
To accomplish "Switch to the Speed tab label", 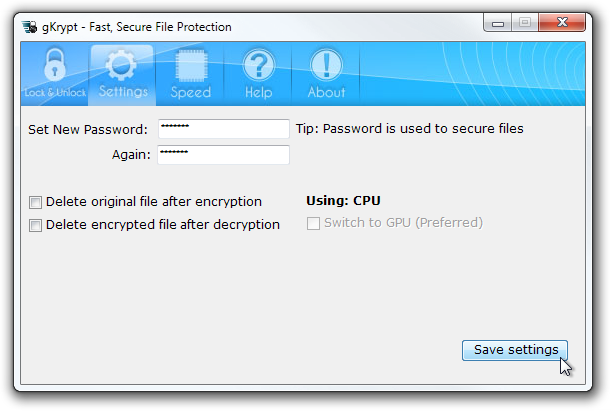I will (191, 92).
